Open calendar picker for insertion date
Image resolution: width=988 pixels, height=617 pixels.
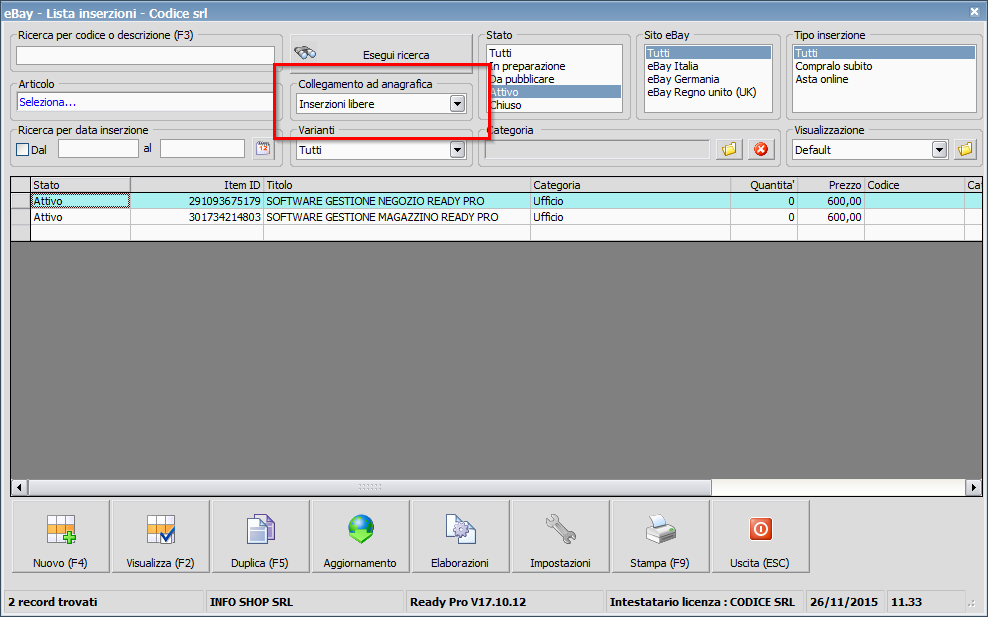(x=263, y=149)
